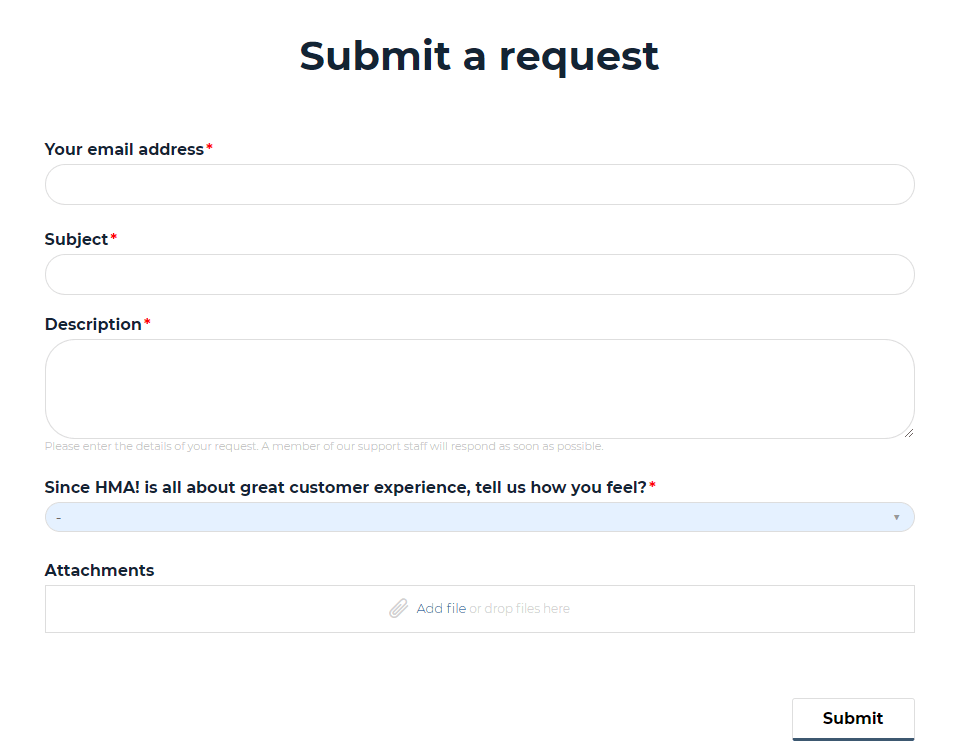This screenshot has width=956, height=750.
Task: Click the customer experience question label
Action: [x=345, y=488]
